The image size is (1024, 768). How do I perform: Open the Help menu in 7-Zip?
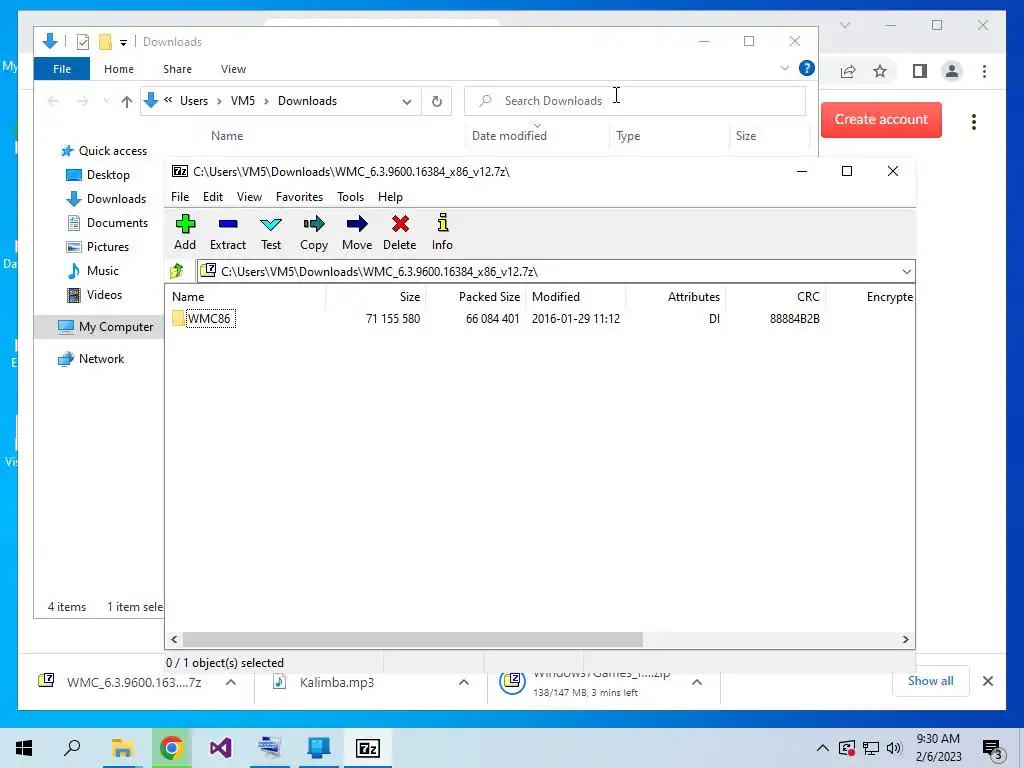[390, 197]
